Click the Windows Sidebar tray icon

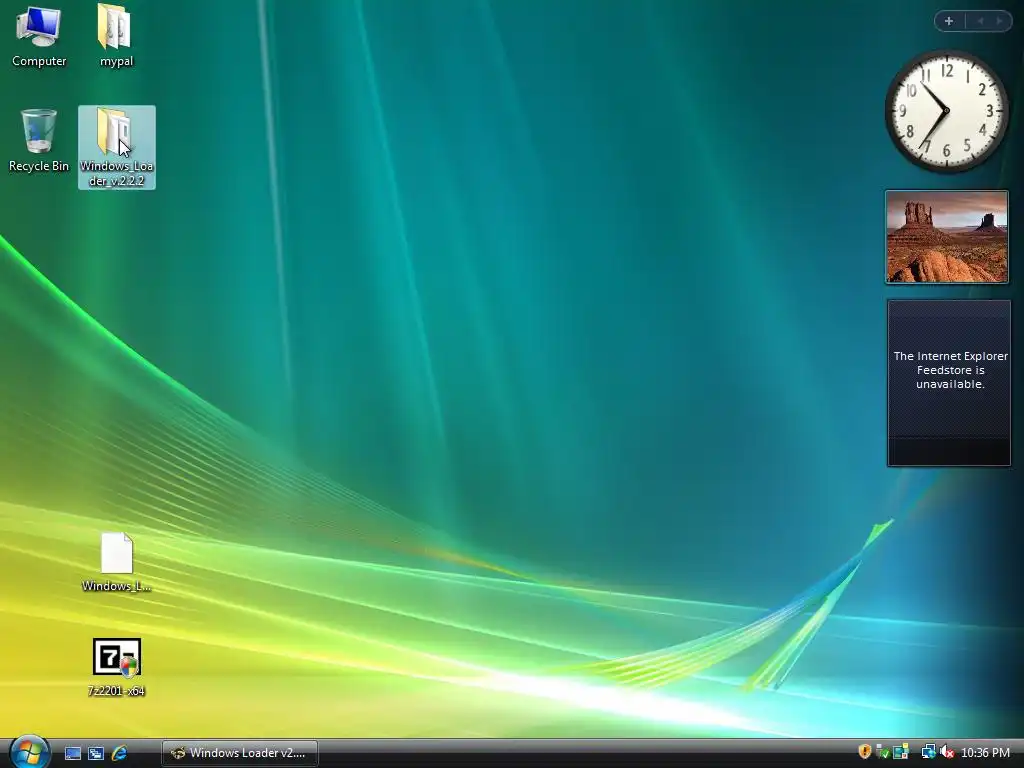tap(901, 752)
